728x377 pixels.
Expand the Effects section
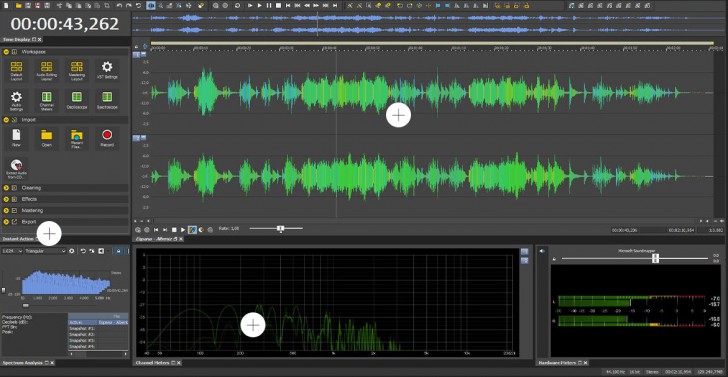click(x=6, y=199)
